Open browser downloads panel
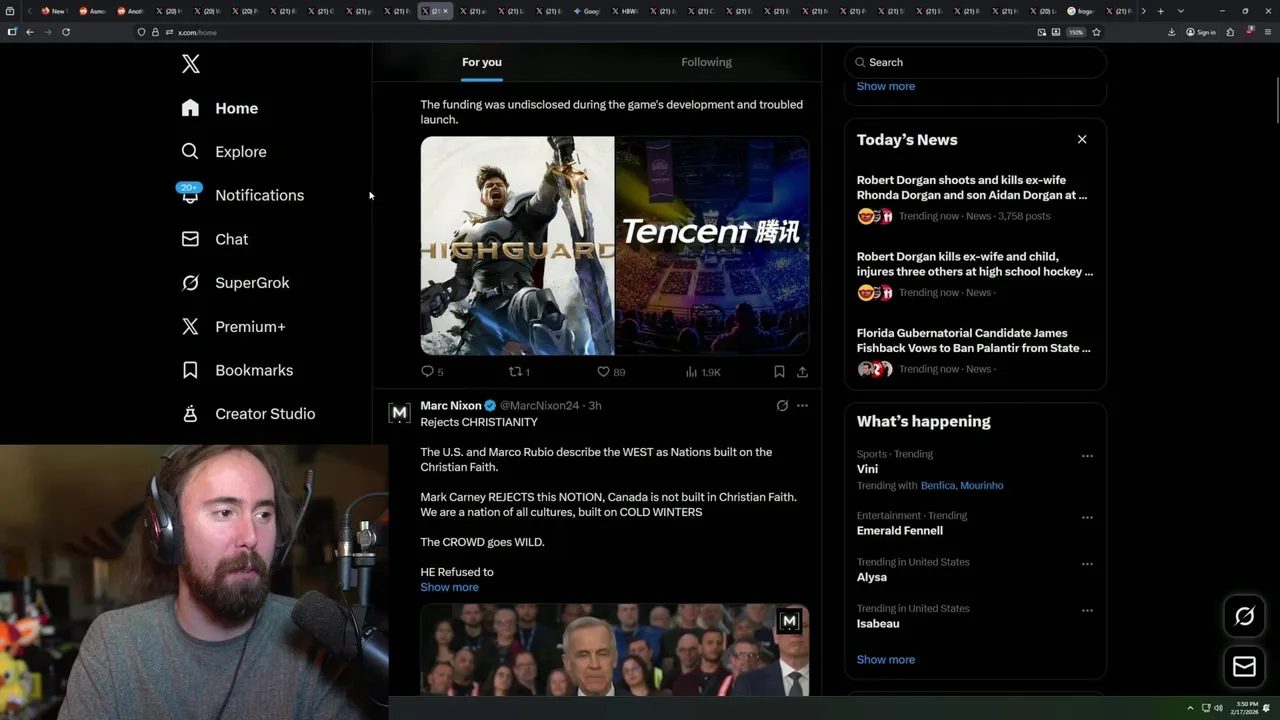This screenshot has width=1280, height=720. pyautogui.click(x=1171, y=32)
